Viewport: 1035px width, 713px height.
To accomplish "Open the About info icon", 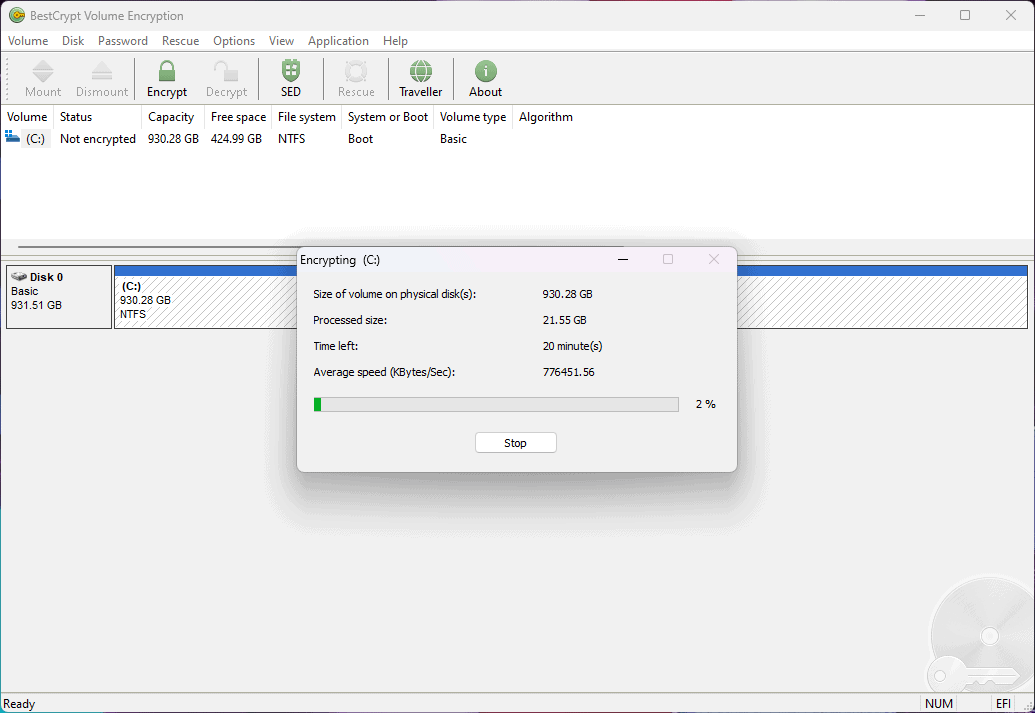I will point(485,71).
